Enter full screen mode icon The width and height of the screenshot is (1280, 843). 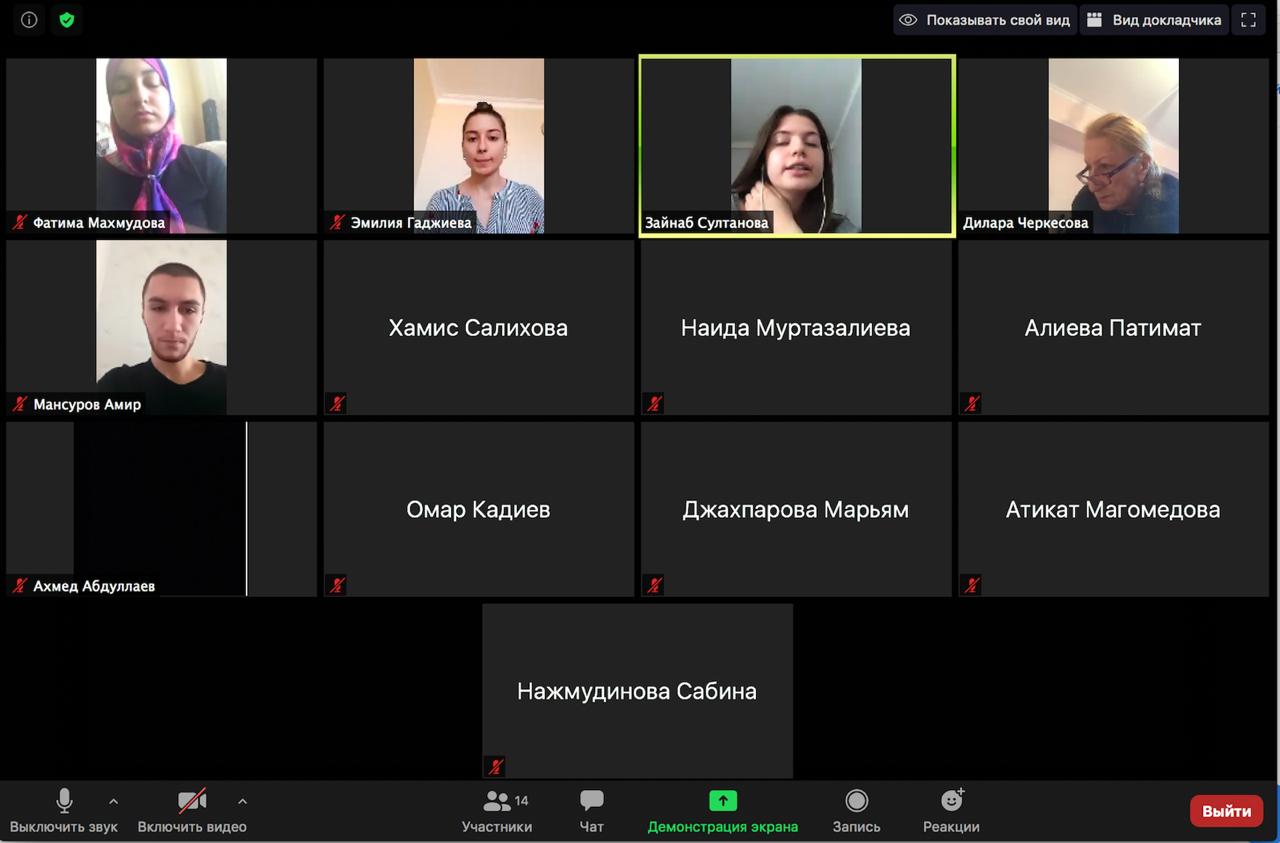point(1248,20)
